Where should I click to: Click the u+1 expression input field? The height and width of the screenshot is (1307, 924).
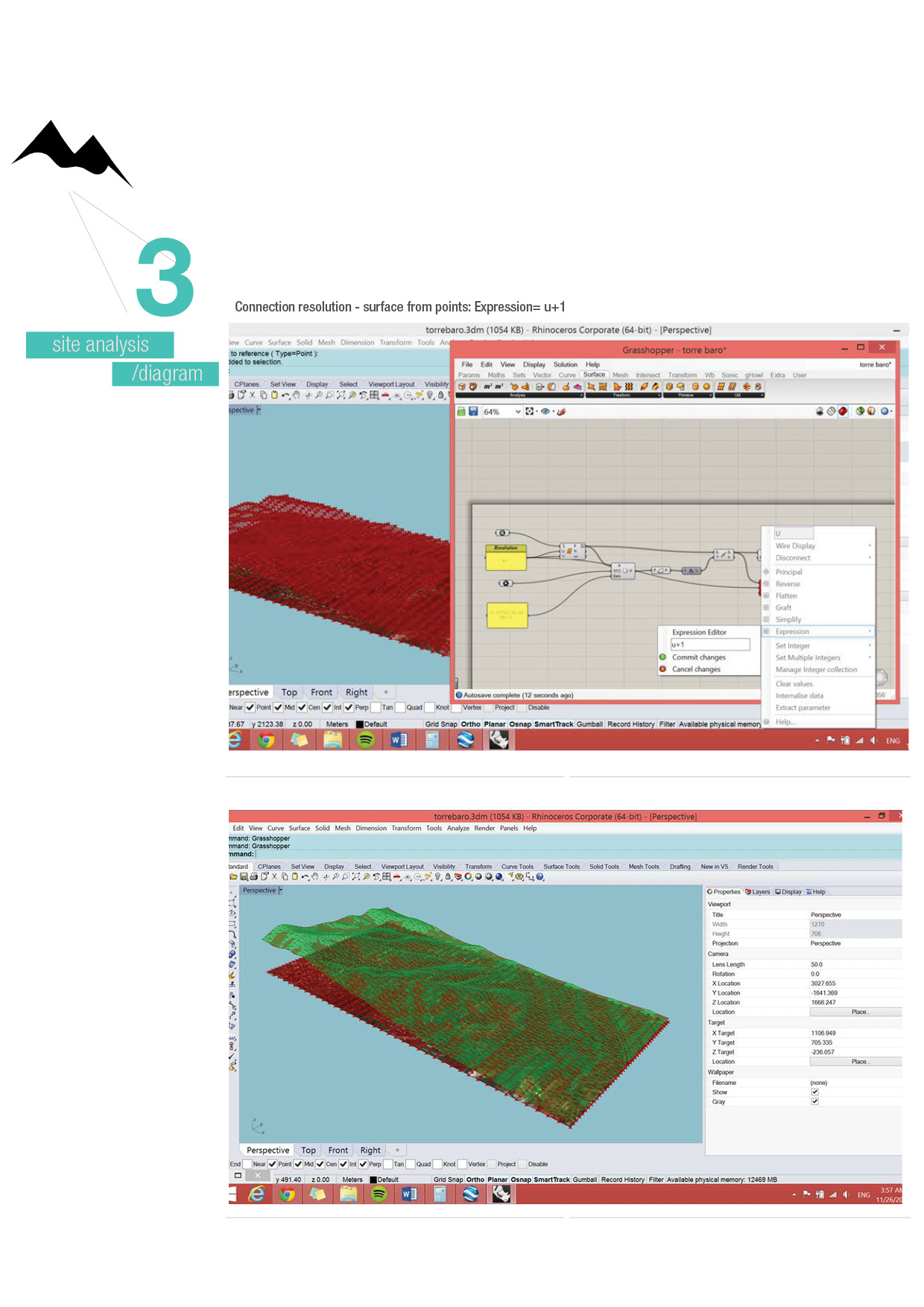[x=709, y=645]
